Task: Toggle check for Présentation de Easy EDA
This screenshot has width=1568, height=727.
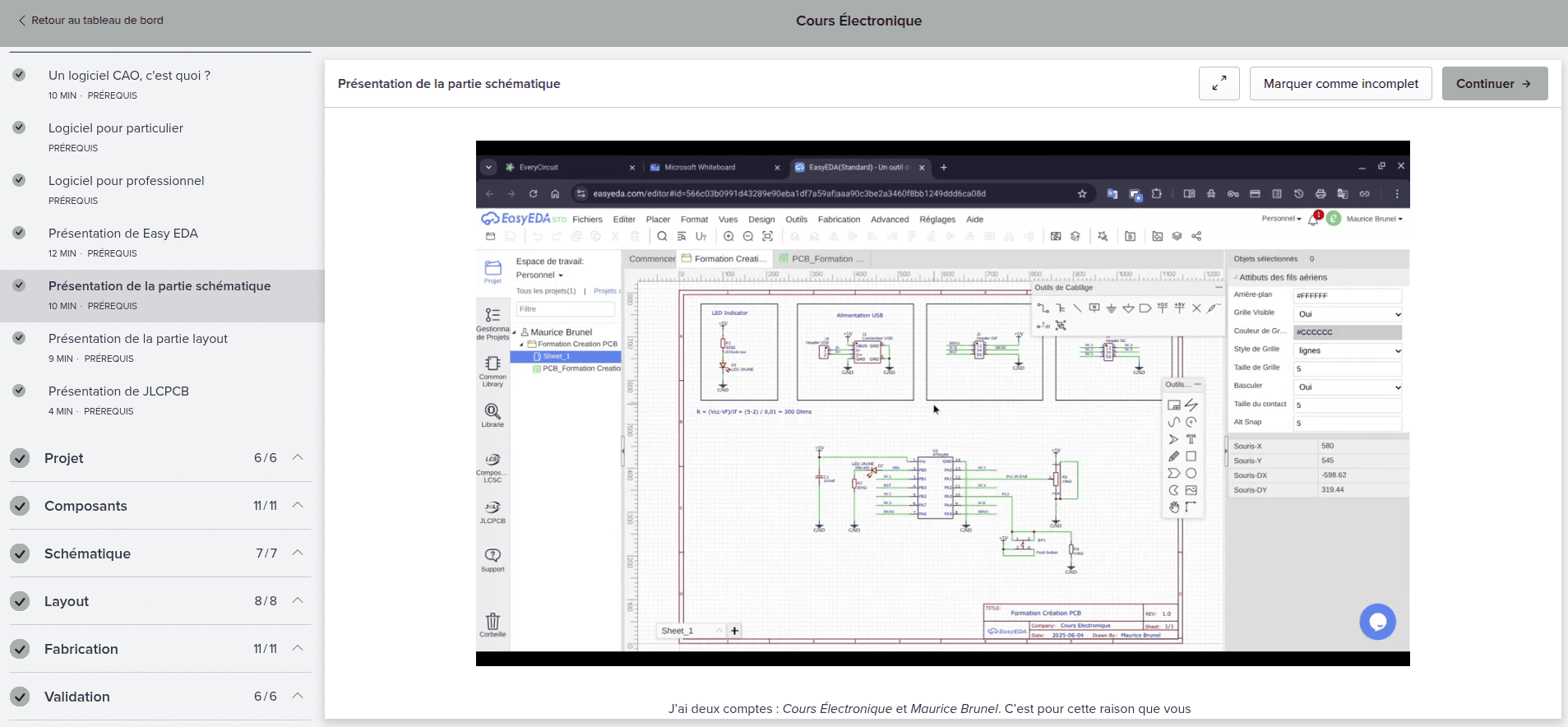Action: pyautogui.click(x=19, y=233)
